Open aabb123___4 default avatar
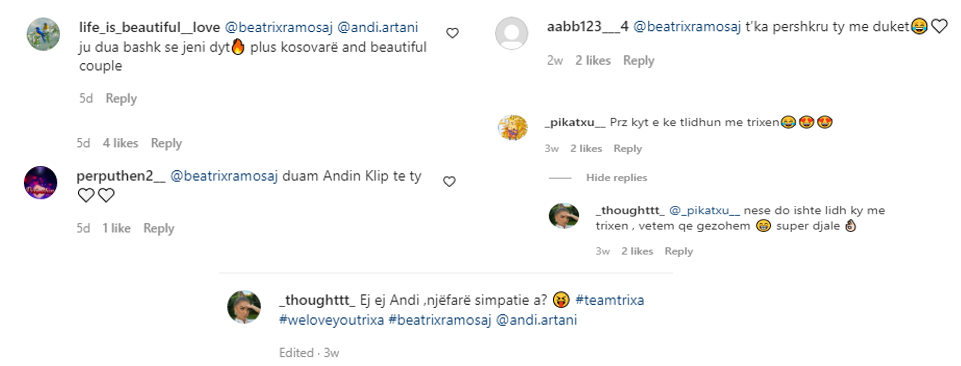Image resolution: width=961 pixels, height=366 pixels. point(511,33)
